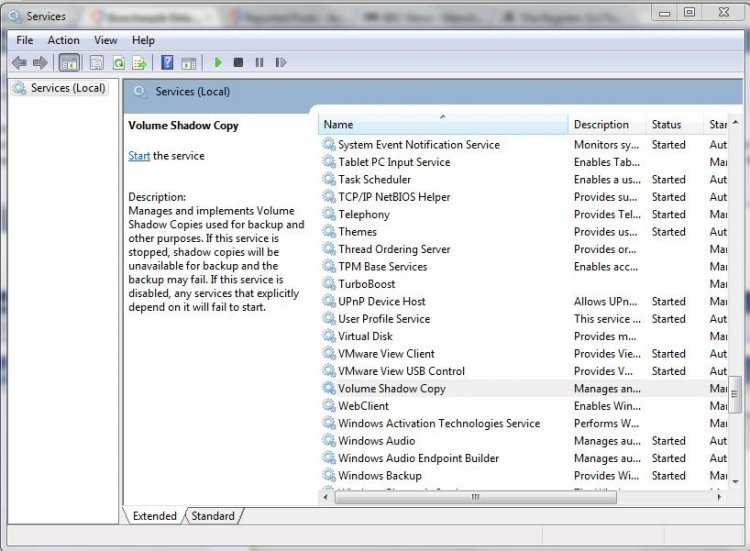Screen dimensions: 750x551
Task: Select the TCP/IP NetBIOS Helper service
Action: click(524, 197)
